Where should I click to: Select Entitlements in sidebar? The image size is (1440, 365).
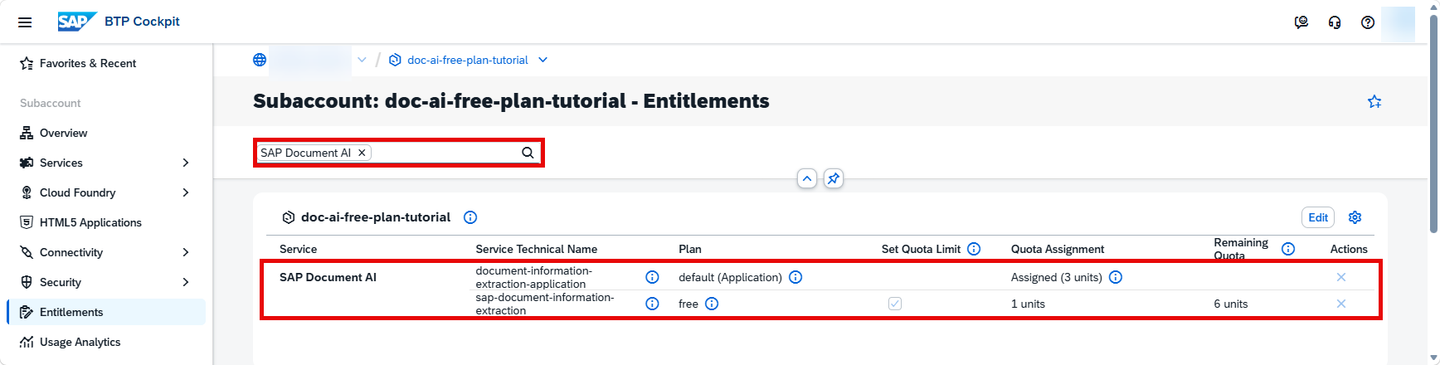click(106, 312)
